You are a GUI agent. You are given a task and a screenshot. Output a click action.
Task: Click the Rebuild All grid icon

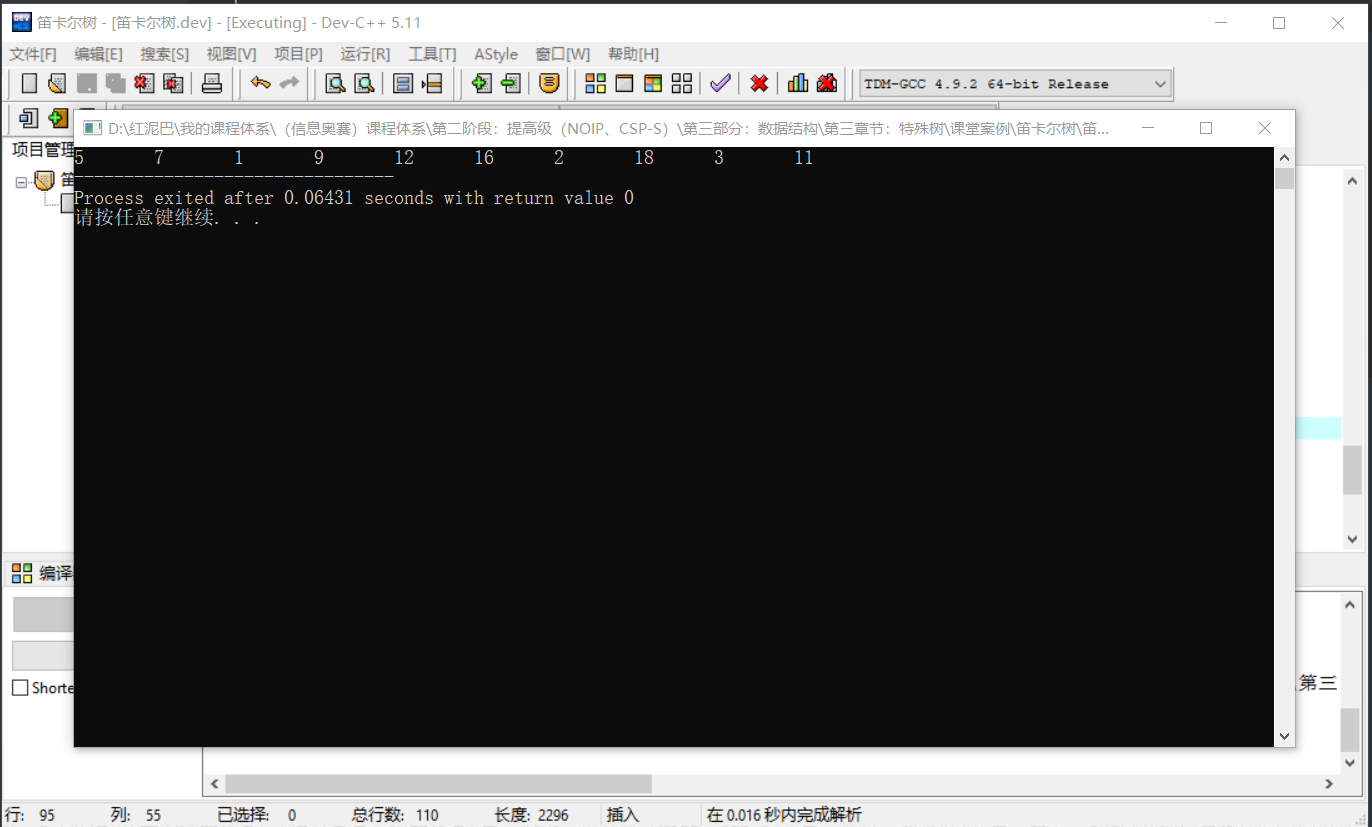(x=682, y=84)
